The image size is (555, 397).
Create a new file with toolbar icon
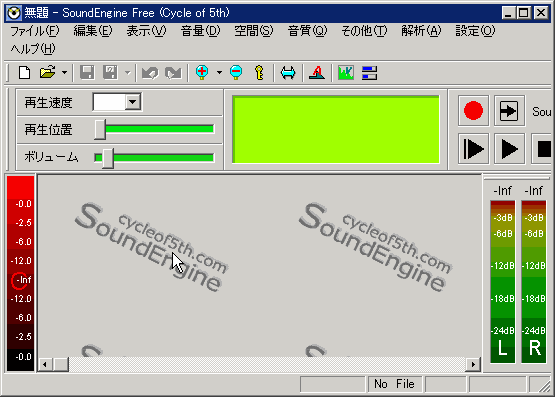coord(24,73)
